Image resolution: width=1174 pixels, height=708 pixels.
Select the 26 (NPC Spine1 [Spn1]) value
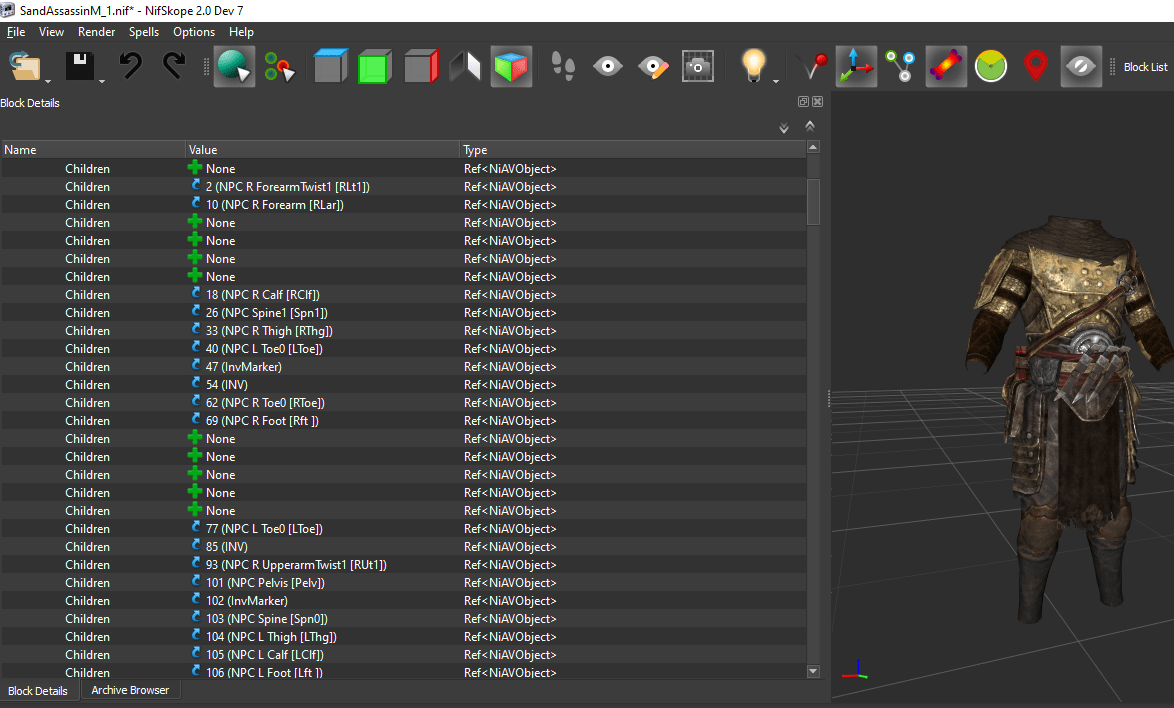pyautogui.click(x=267, y=313)
